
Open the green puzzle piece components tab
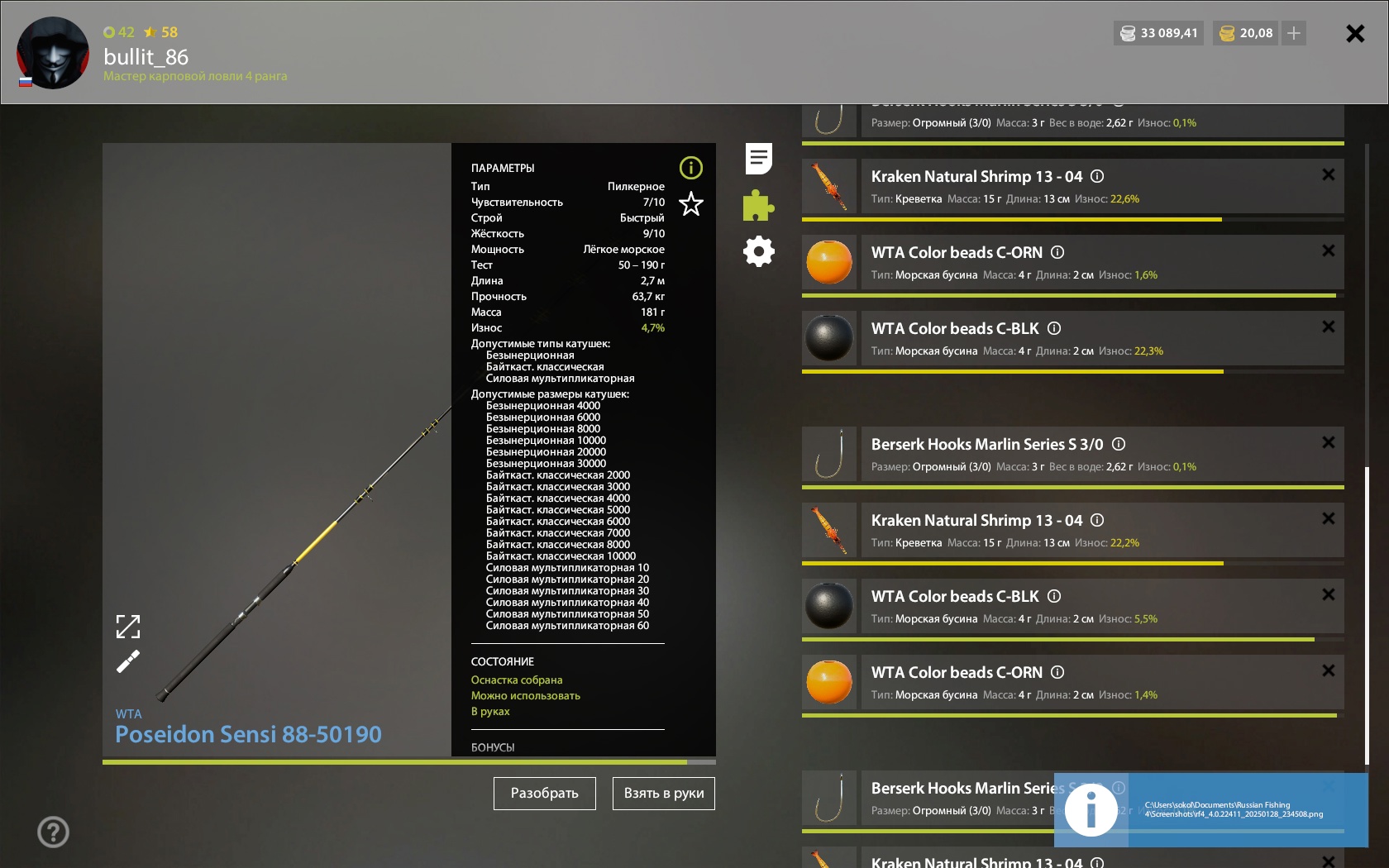(x=758, y=205)
